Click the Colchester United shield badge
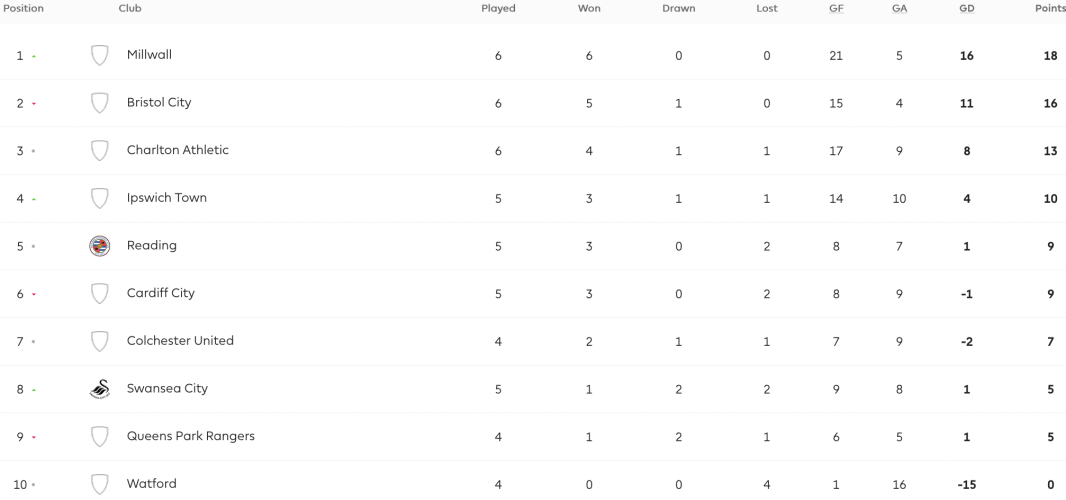This screenshot has height=500, width=1066. pos(100,341)
